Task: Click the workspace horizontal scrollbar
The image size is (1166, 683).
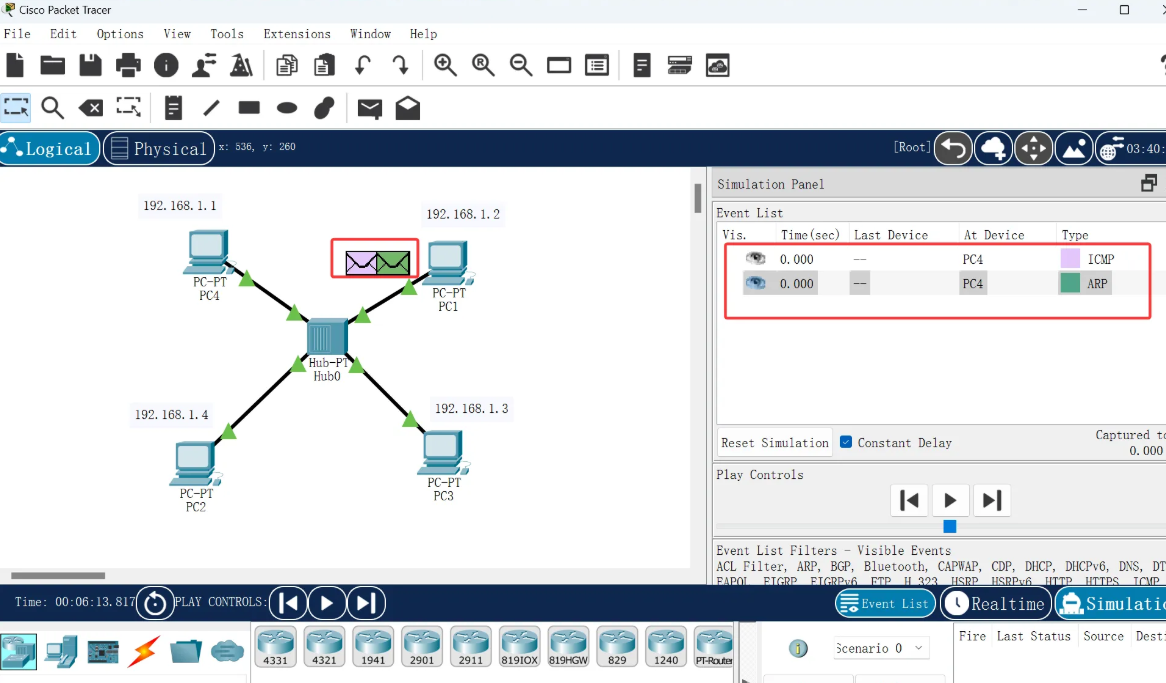Action: point(58,575)
